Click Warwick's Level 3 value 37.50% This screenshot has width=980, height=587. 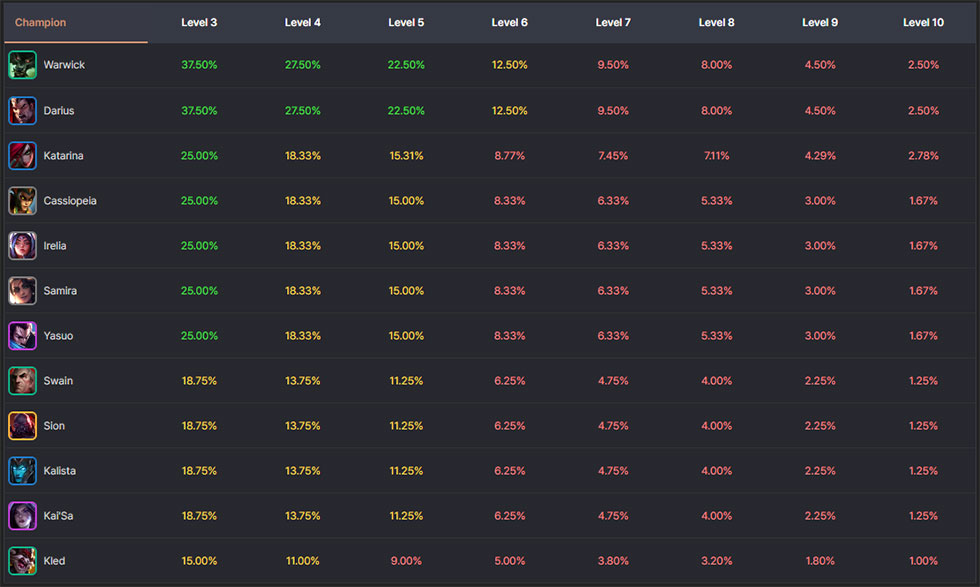pyautogui.click(x=199, y=65)
